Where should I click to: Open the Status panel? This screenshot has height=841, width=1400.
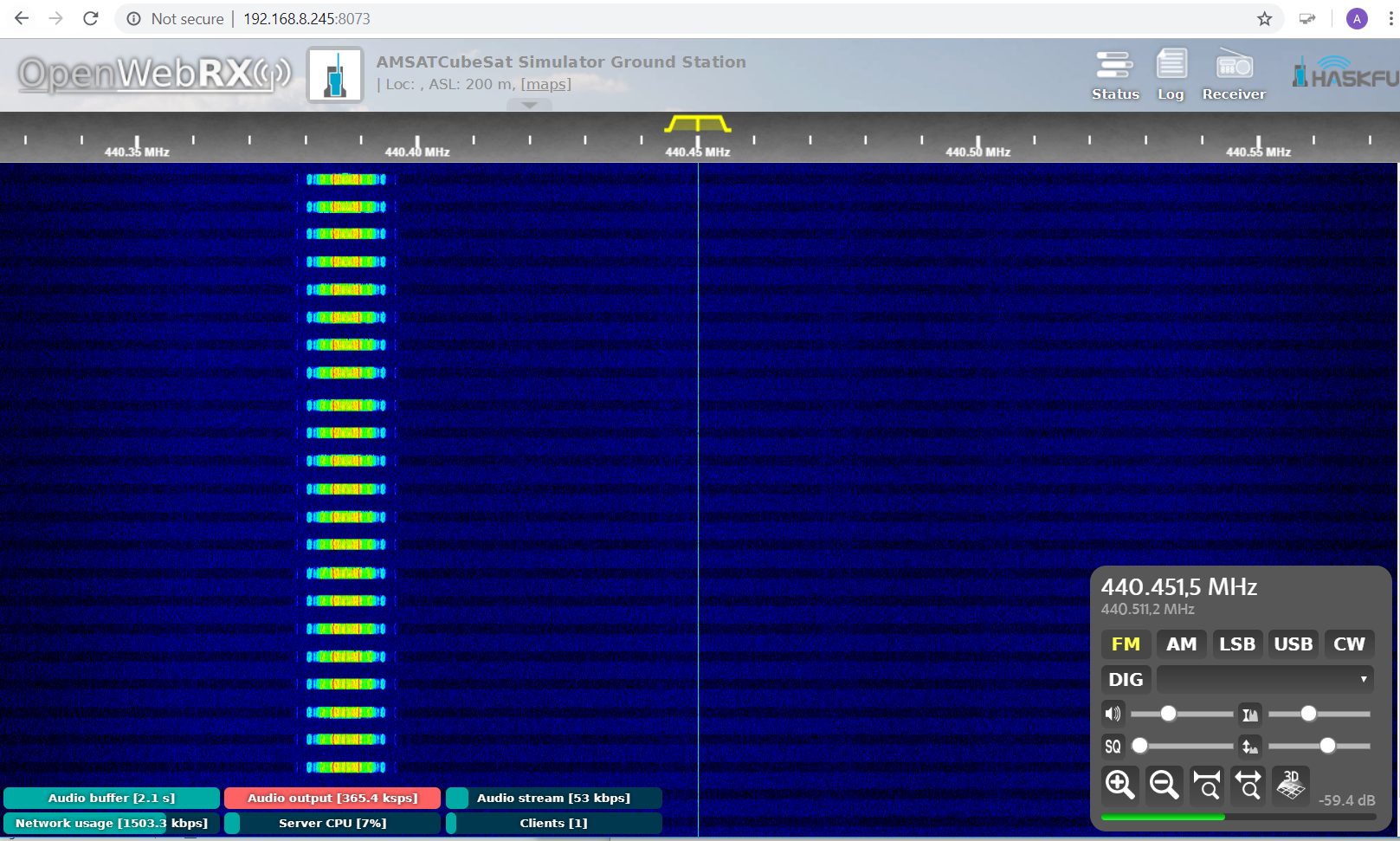point(1115,76)
